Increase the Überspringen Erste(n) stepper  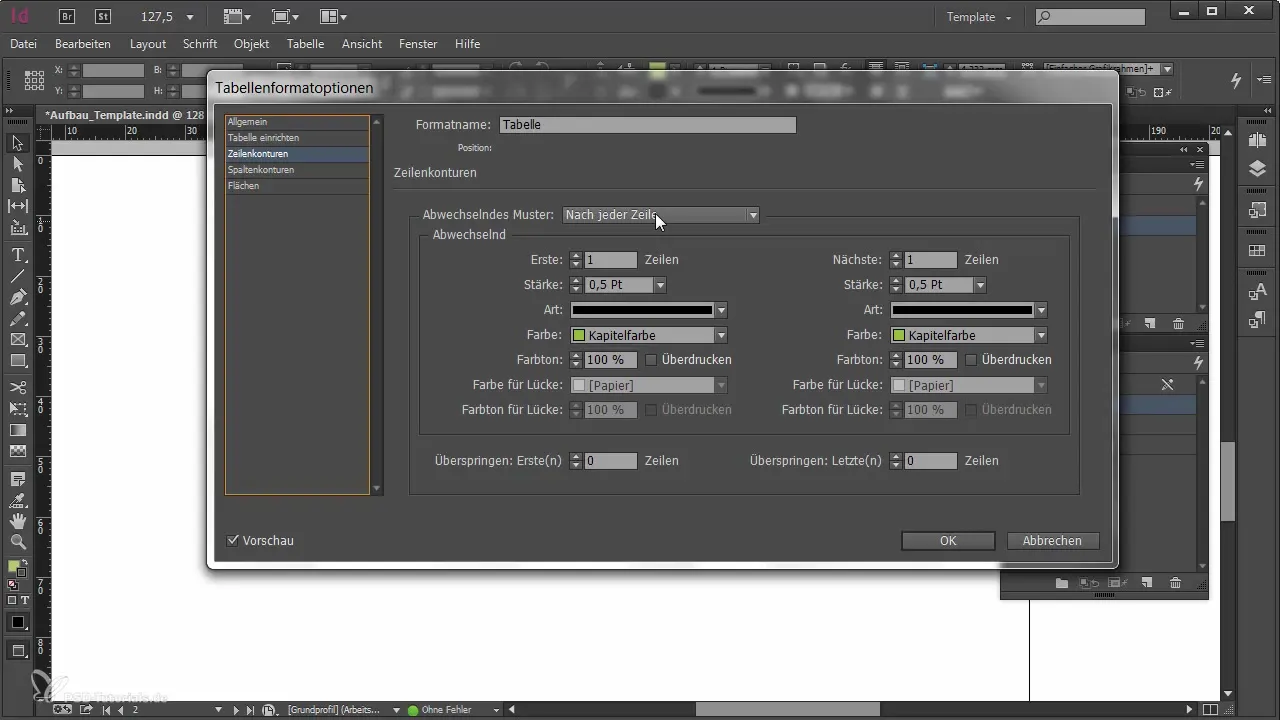click(576, 457)
